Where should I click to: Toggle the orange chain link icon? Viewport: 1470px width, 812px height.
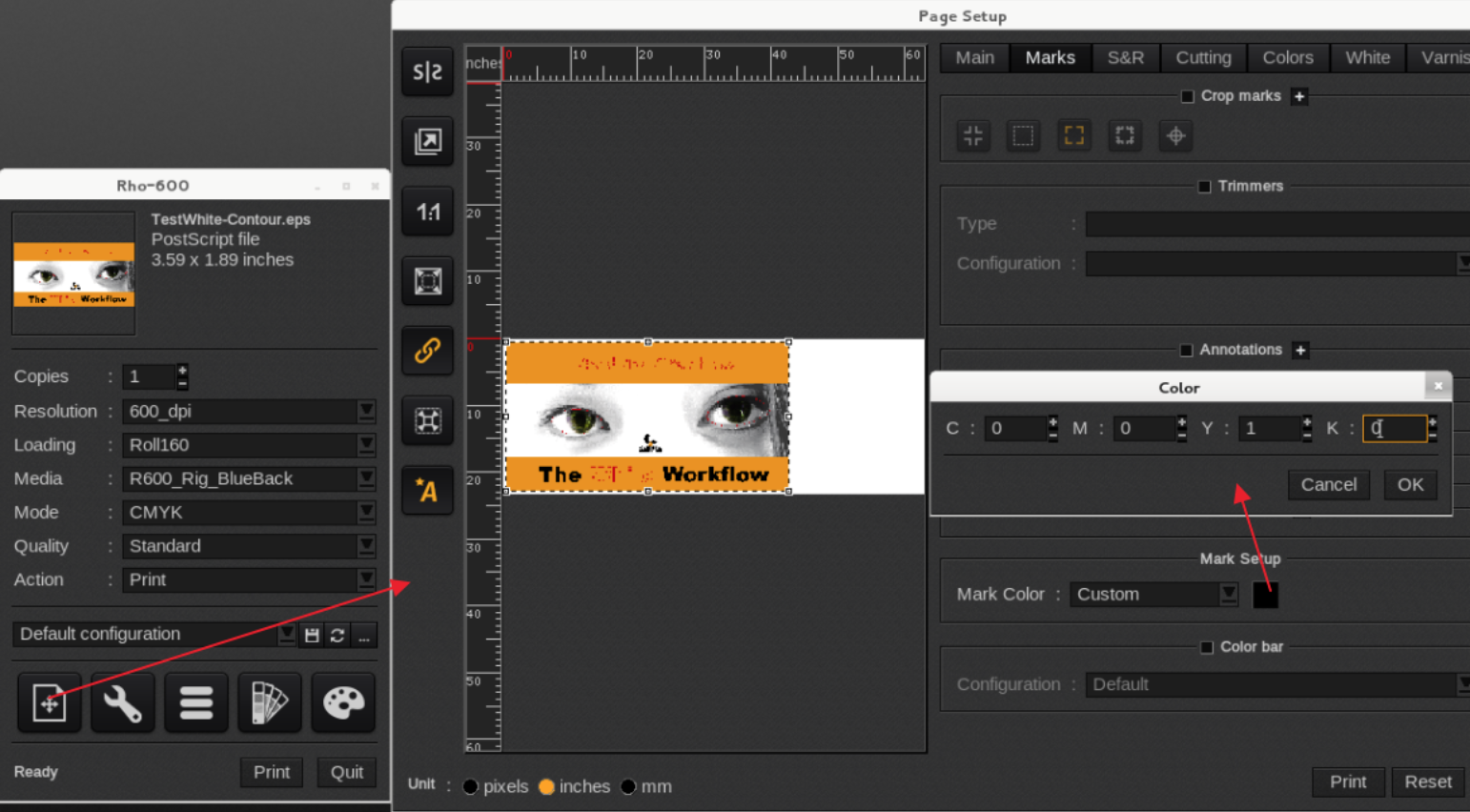(427, 351)
